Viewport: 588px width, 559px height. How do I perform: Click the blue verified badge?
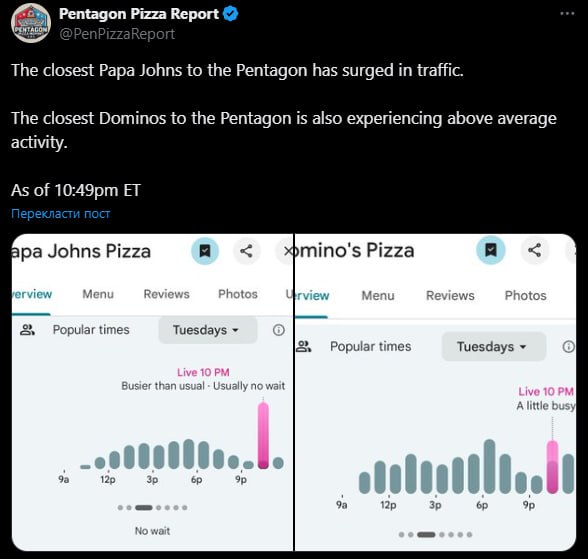click(230, 14)
